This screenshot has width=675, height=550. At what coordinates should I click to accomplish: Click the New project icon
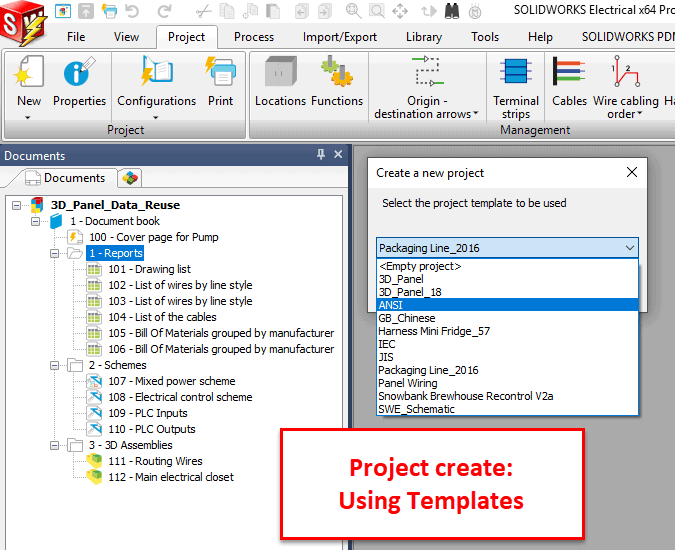point(28,72)
